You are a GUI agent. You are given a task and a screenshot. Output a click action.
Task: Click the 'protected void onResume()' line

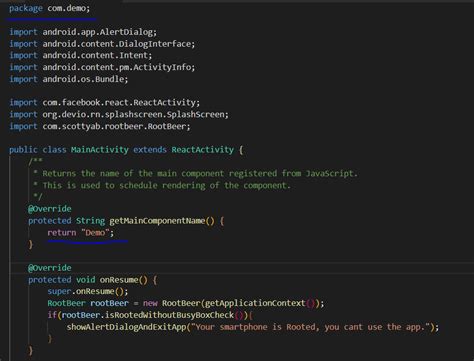92,280
